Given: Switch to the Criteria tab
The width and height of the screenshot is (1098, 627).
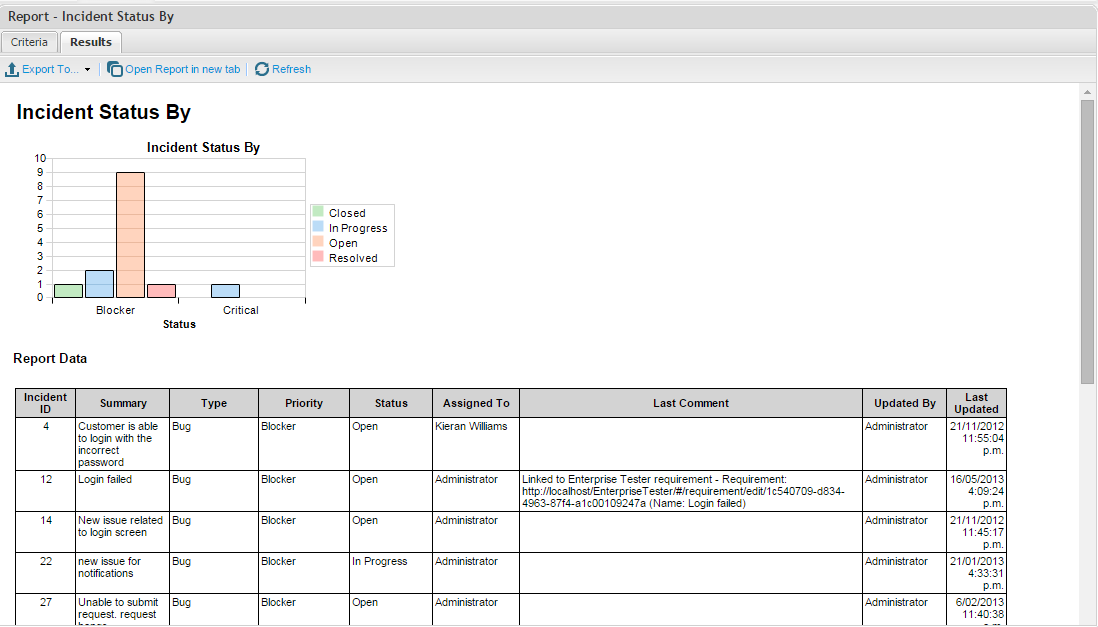Looking at the screenshot, I should click(29, 42).
